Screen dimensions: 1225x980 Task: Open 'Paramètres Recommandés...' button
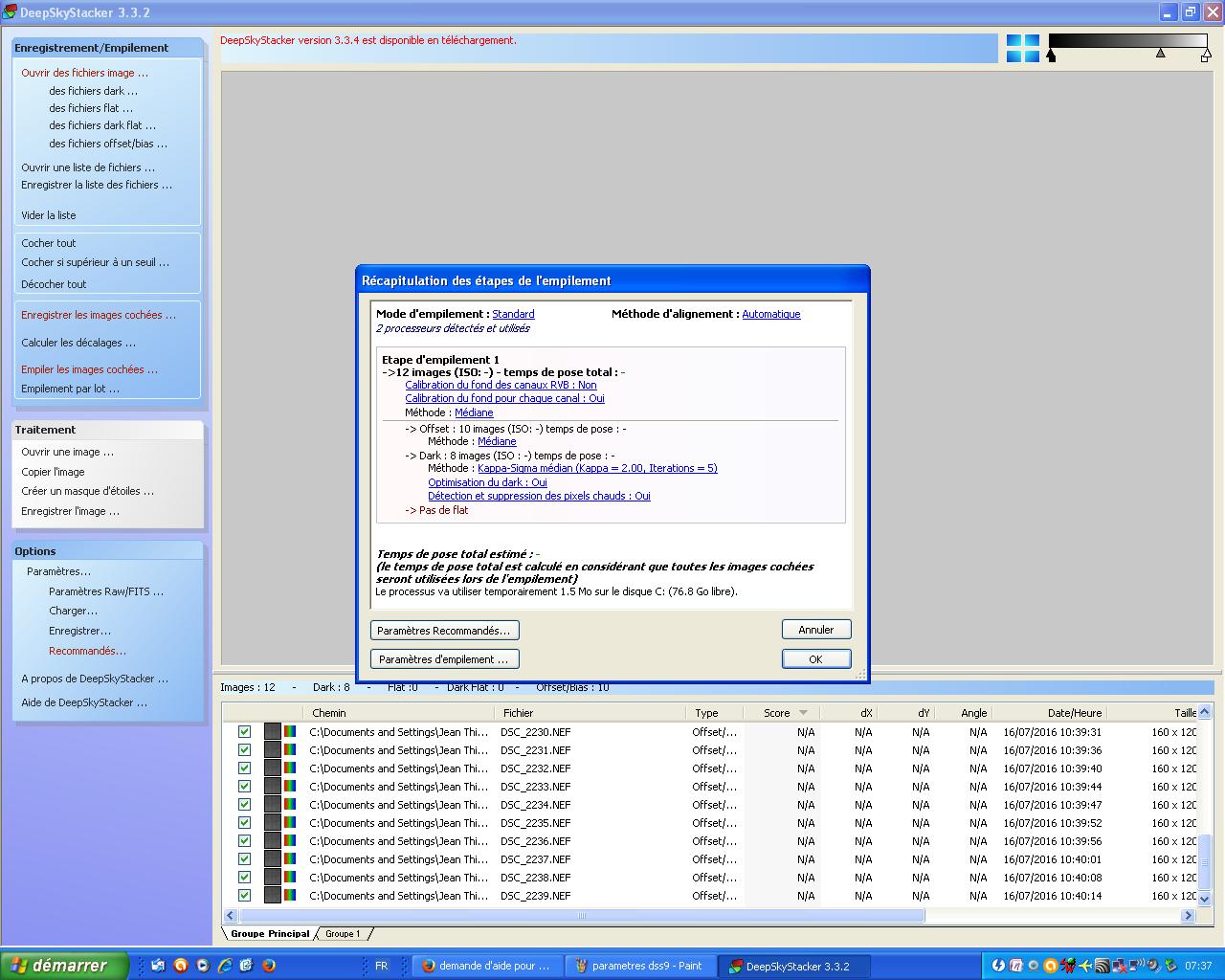(444, 631)
